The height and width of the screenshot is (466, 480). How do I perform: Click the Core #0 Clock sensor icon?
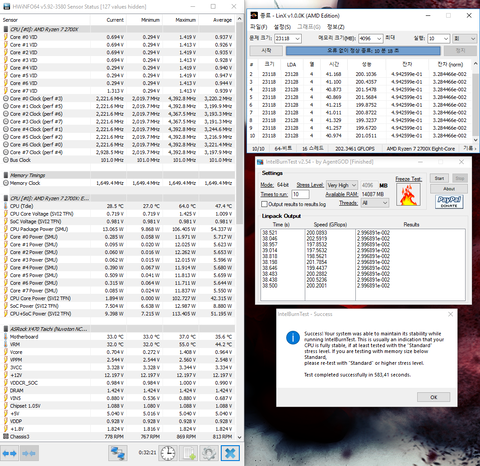[6, 99]
